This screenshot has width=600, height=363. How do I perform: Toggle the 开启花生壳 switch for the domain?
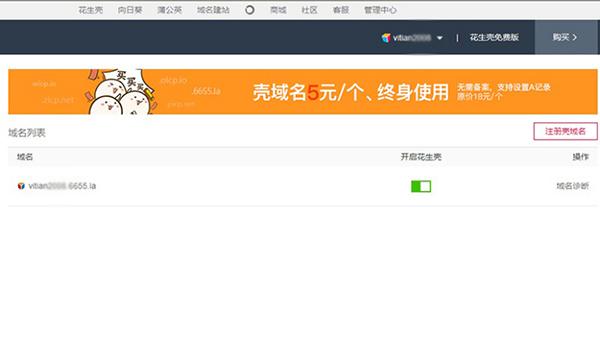pyautogui.click(x=421, y=186)
